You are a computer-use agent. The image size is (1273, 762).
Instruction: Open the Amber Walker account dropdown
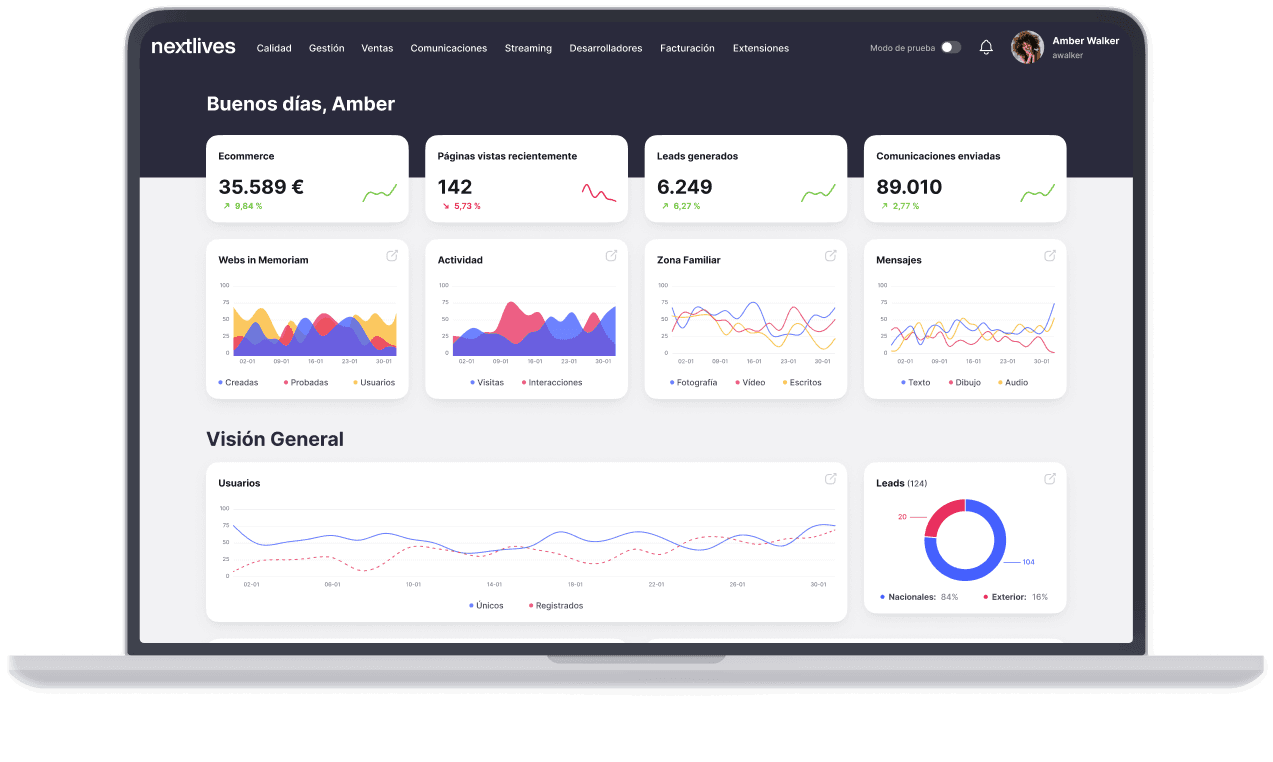coord(1085,47)
